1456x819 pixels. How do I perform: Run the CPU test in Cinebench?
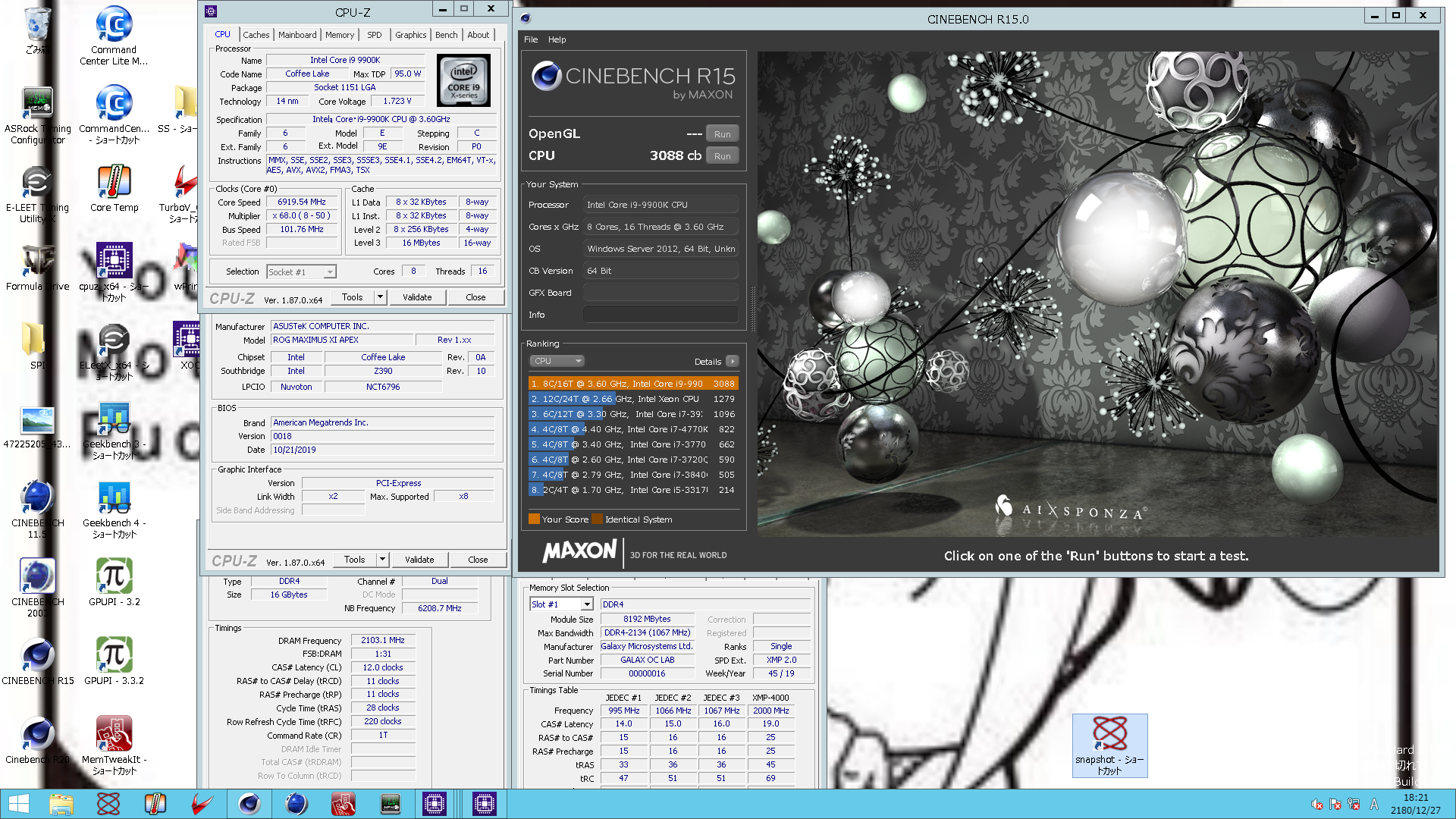pos(722,156)
